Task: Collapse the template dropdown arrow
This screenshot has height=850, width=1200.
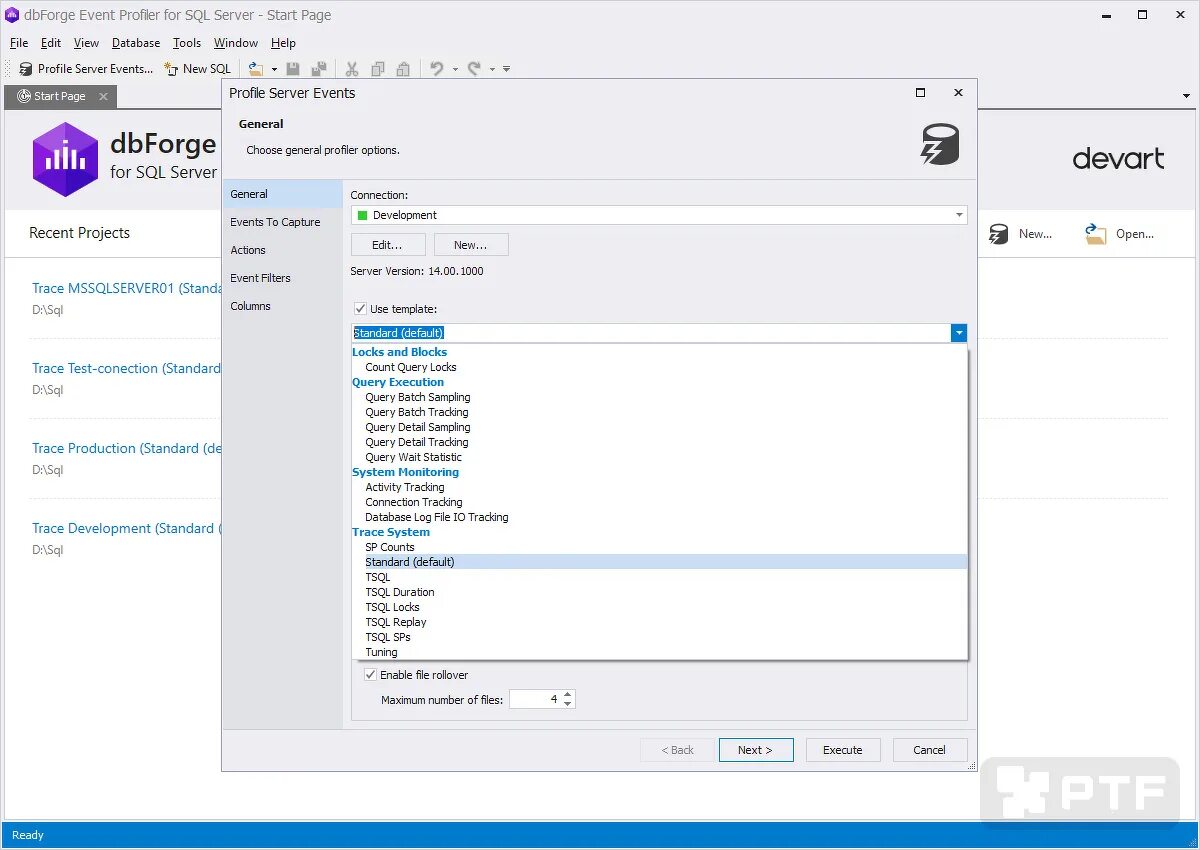Action: coord(959,333)
